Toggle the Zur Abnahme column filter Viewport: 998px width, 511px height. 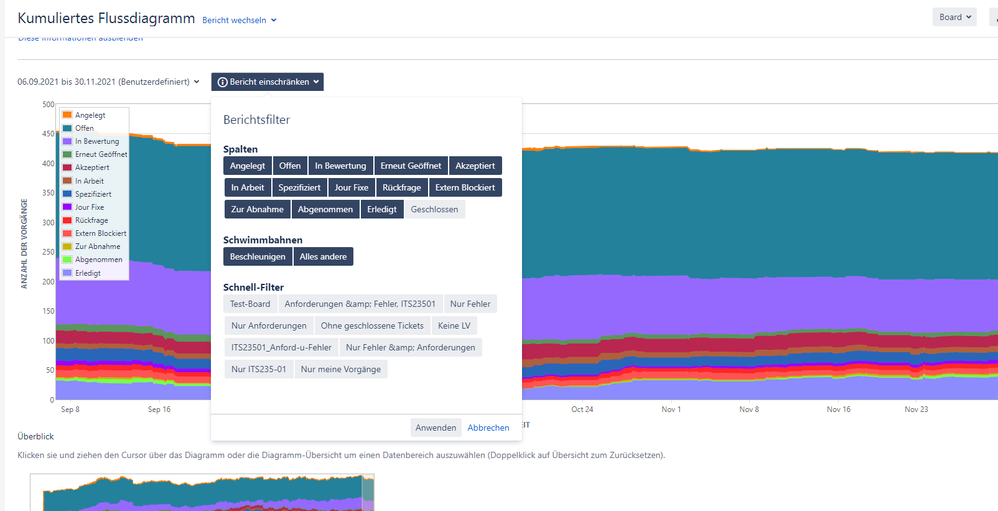coord(258,209)
